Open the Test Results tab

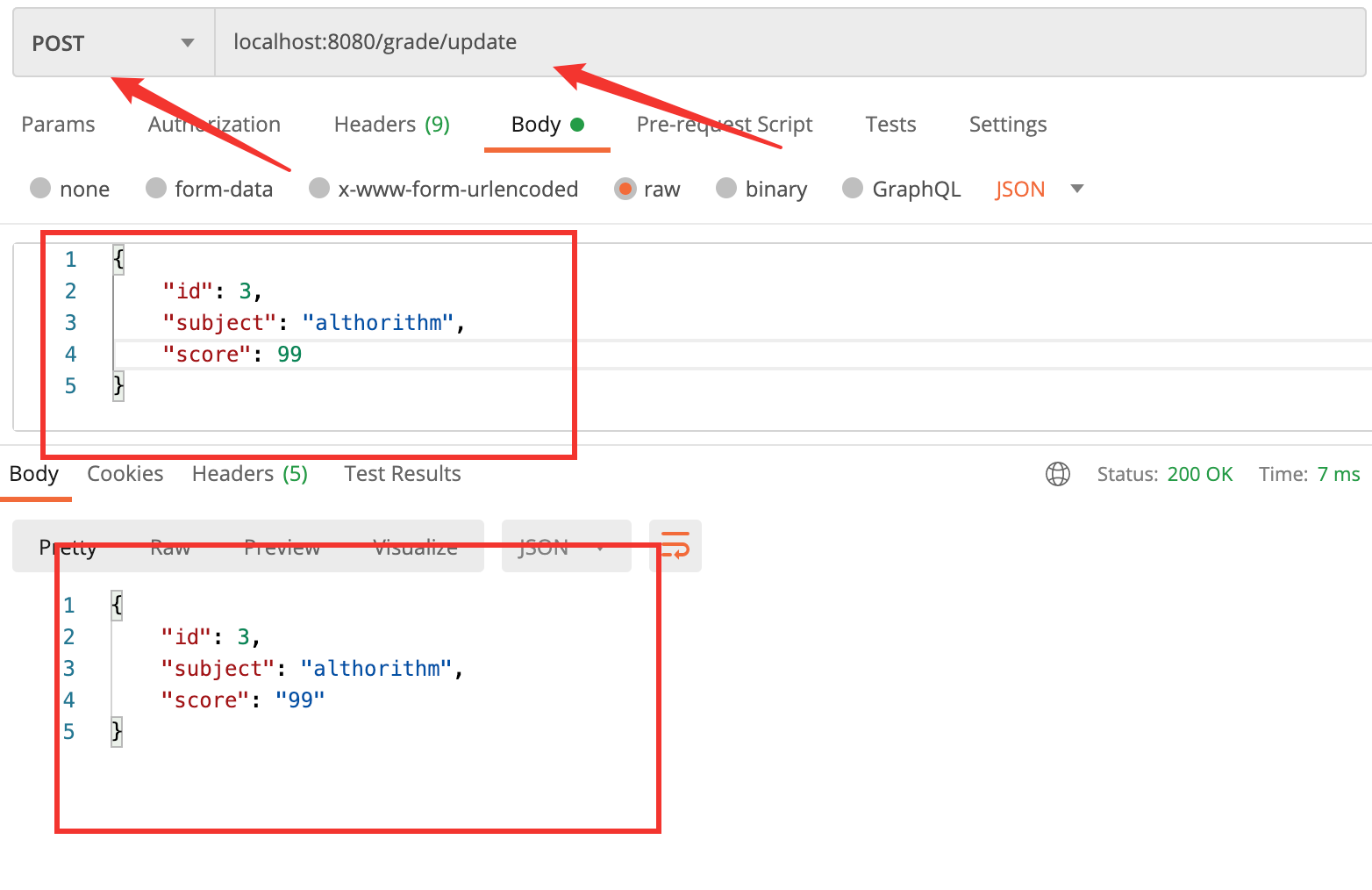tap(402, 474)
